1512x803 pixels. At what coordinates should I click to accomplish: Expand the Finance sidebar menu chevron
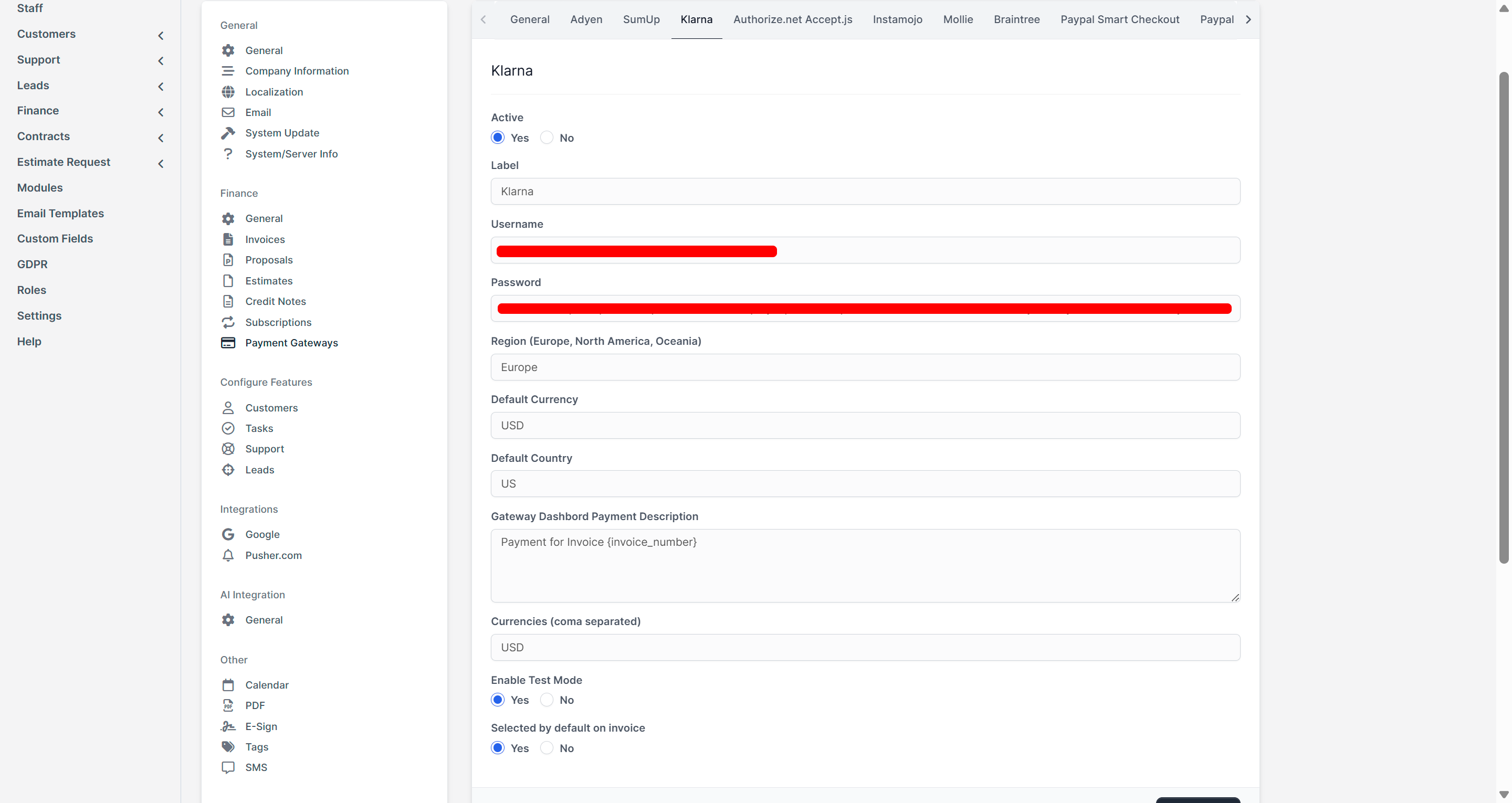[161, 112]
